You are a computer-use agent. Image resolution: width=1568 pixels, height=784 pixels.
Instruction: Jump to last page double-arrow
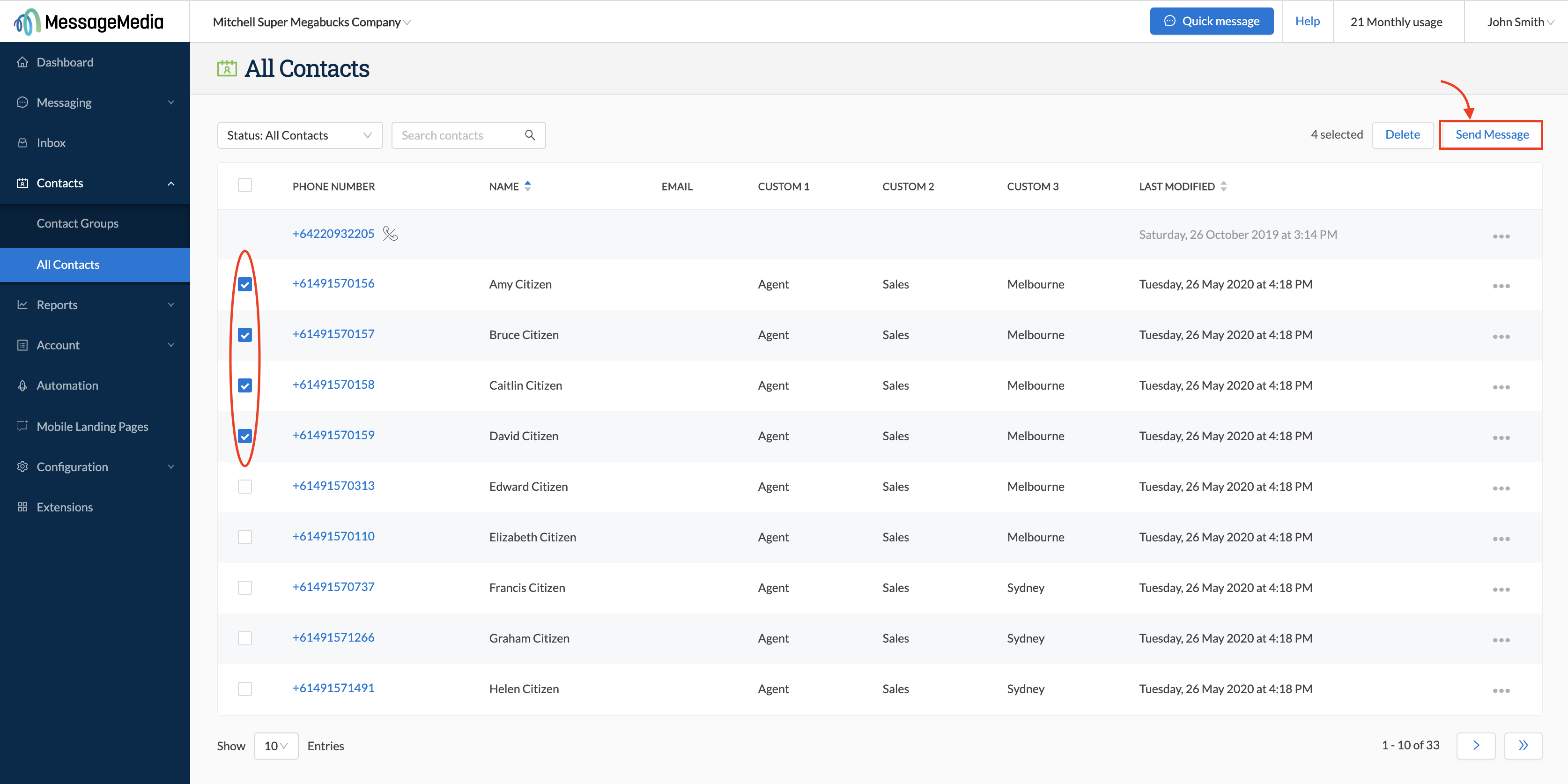[1523, 745]
